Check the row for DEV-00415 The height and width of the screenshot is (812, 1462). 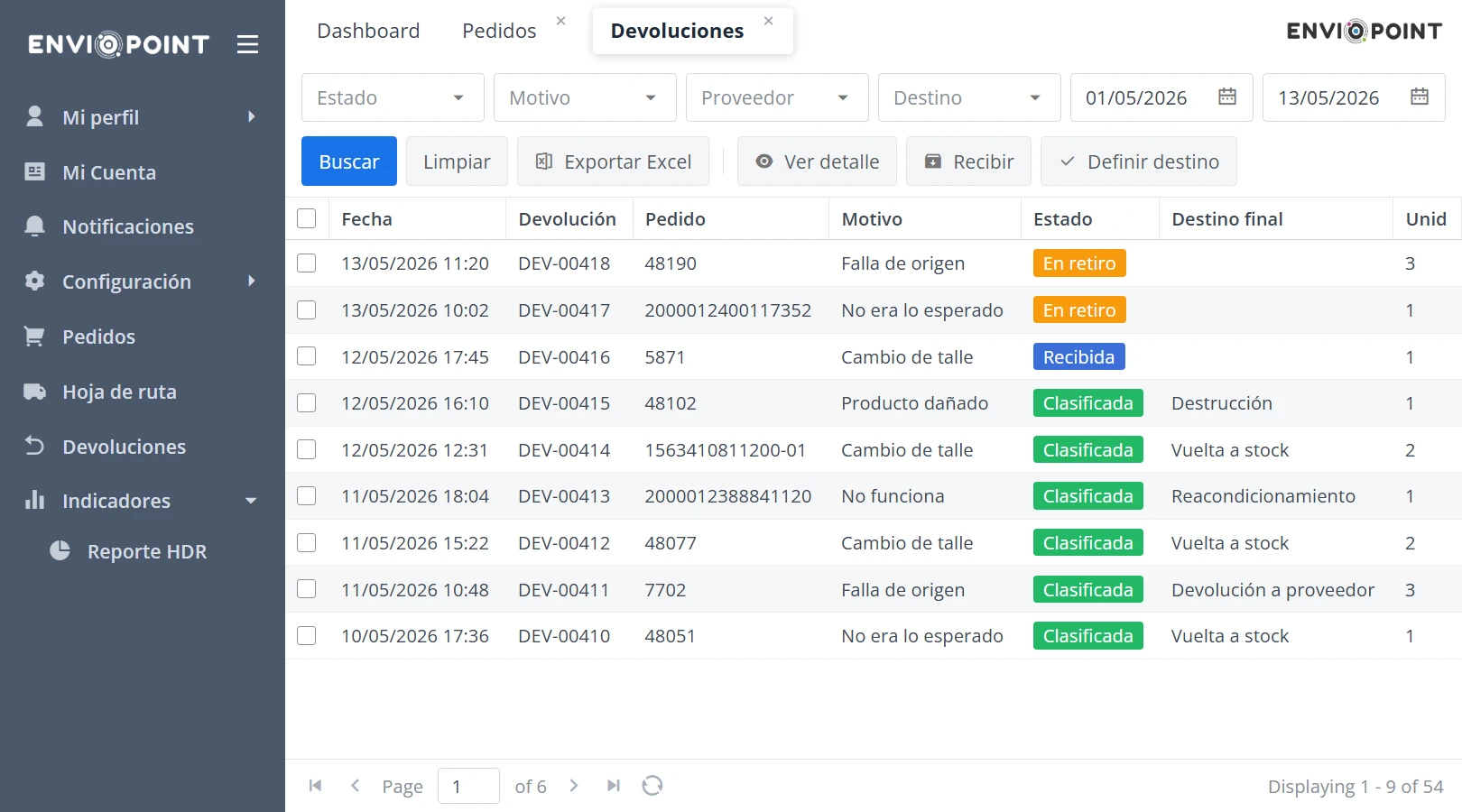pos(307,403)
